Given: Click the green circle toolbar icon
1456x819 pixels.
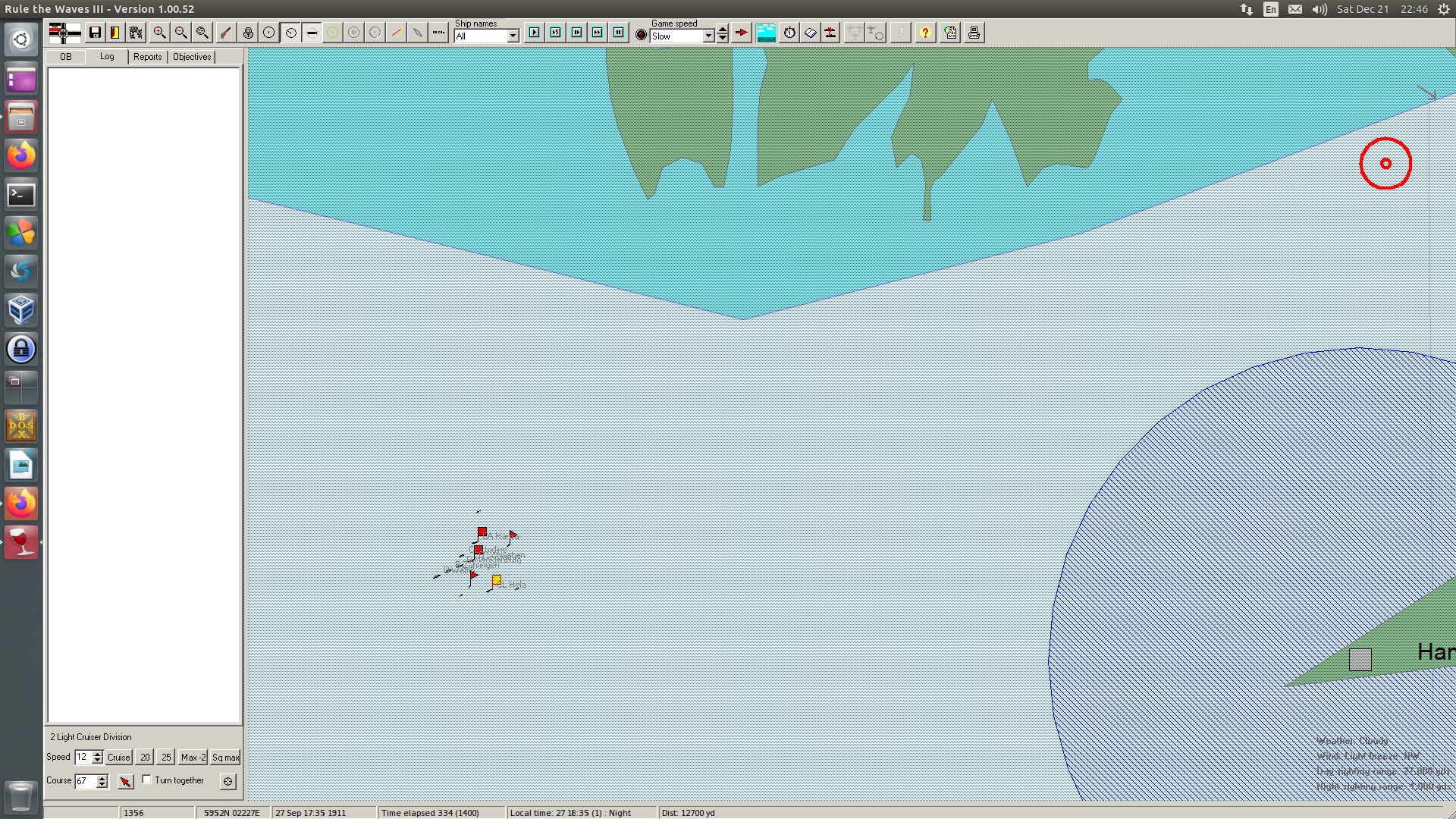Looking at the screenshot, I should (333, 33).
